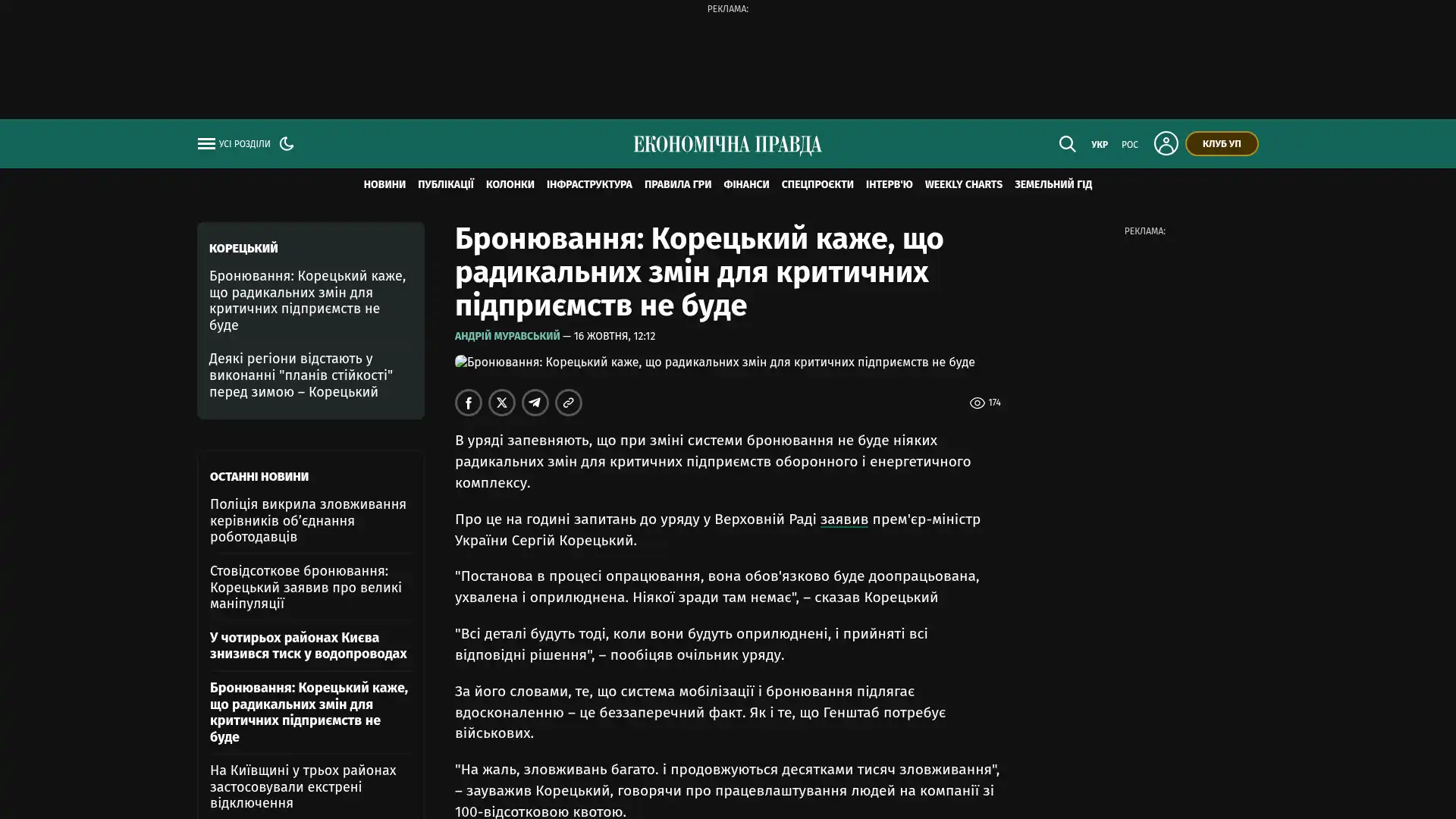
Task: Follow the 'заявив' link in the article
Action: coord(844,519)
